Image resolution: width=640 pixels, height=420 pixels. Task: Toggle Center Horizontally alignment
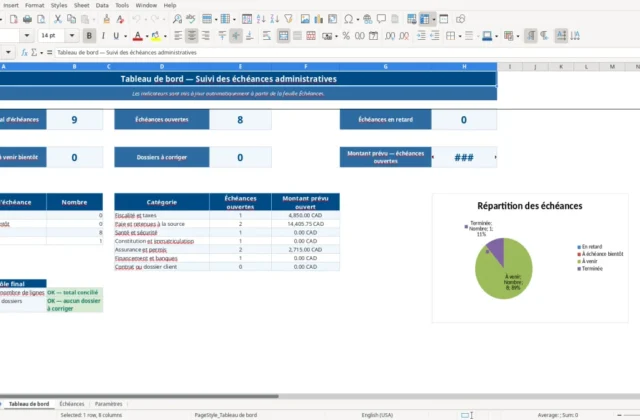point(191,36)
